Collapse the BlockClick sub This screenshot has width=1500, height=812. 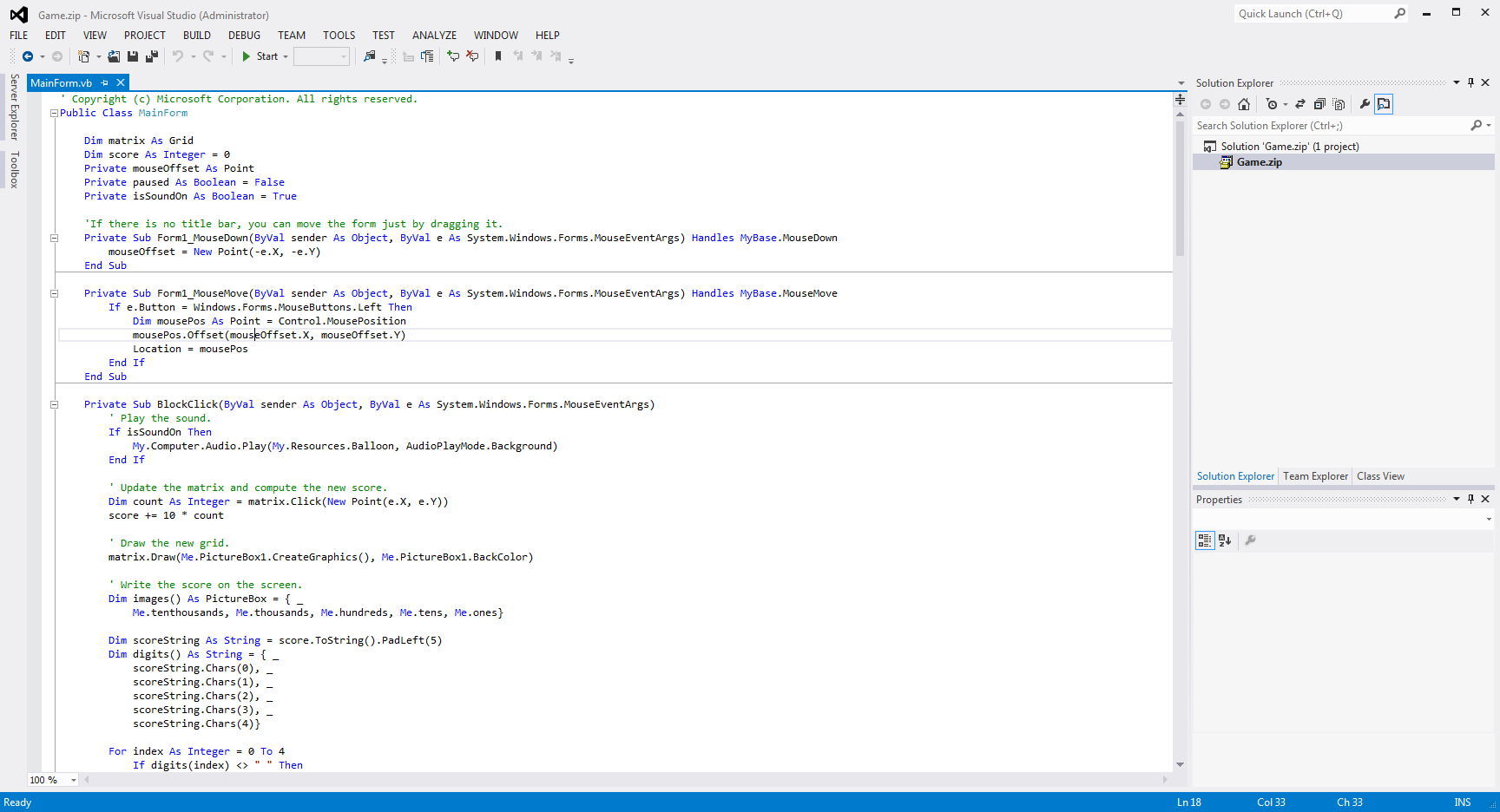pos(54,404)
